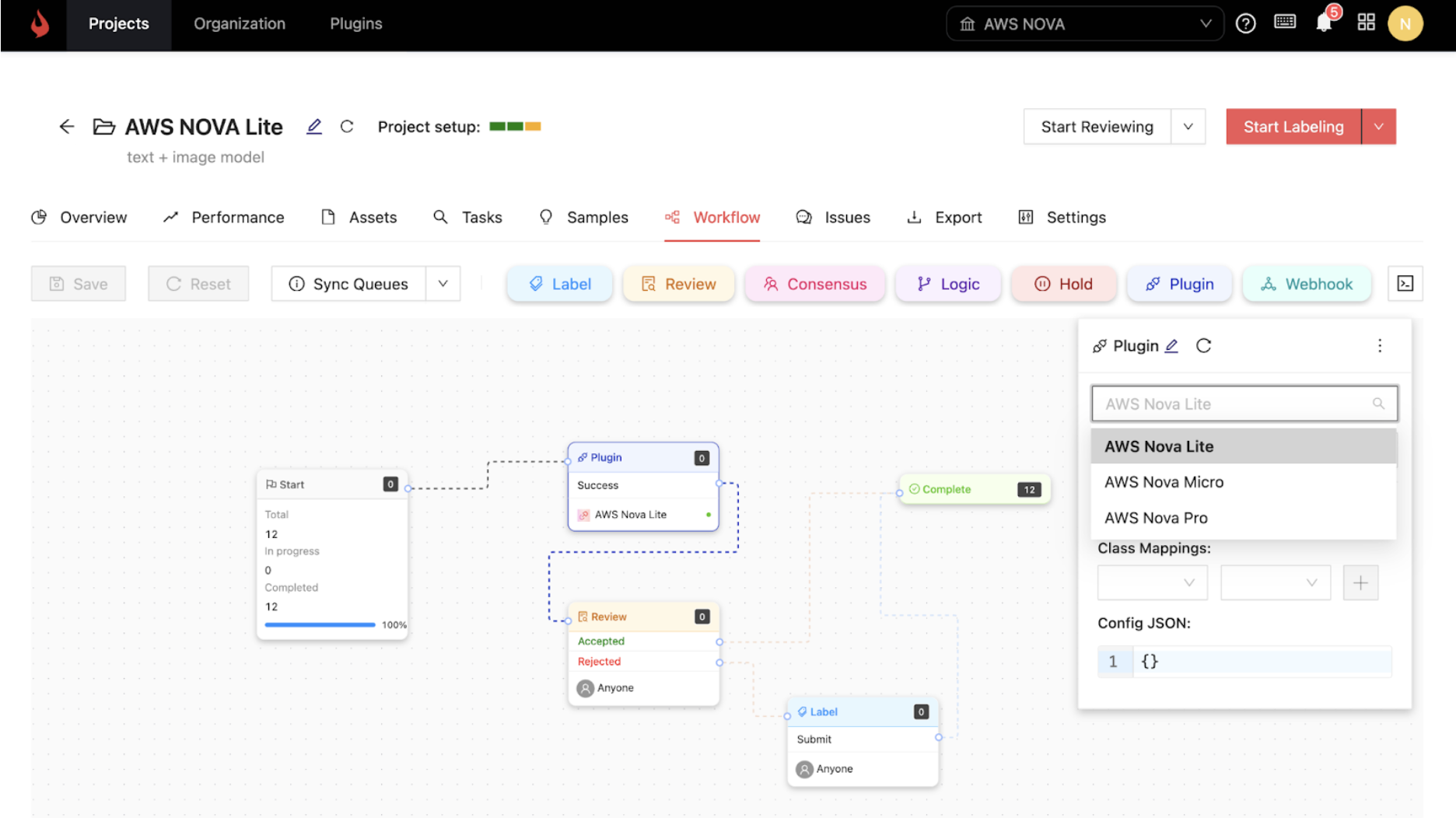Select the Plugin node header

point(643,458)
